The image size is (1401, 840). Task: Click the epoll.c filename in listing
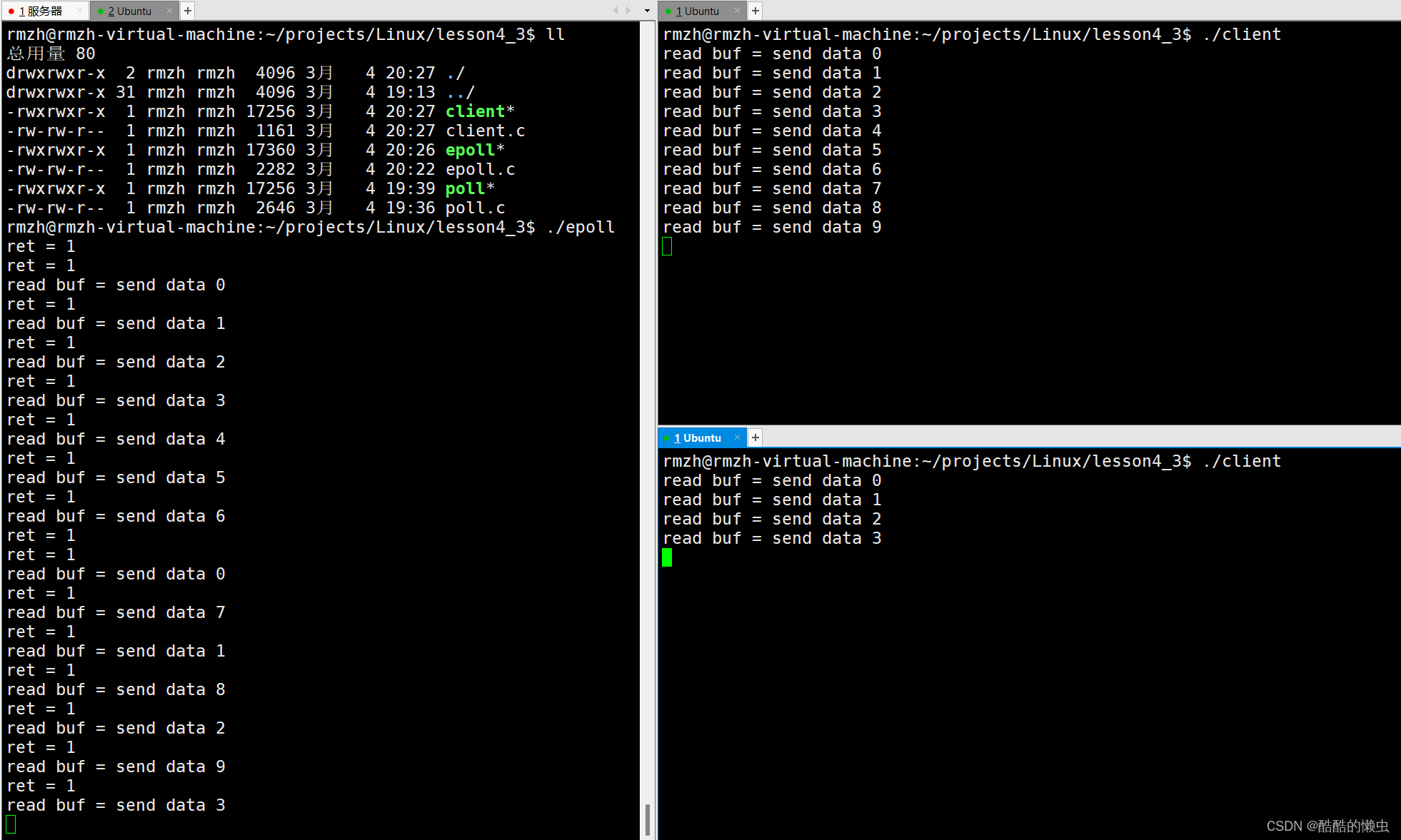[x=480, y=169]
